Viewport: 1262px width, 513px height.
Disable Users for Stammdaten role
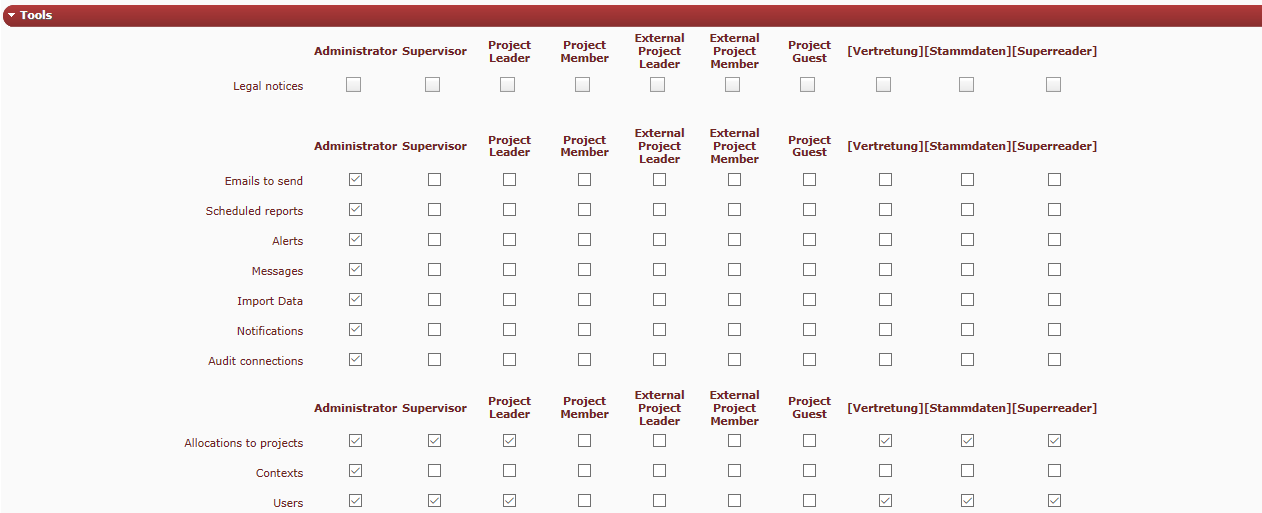(967, 501)
